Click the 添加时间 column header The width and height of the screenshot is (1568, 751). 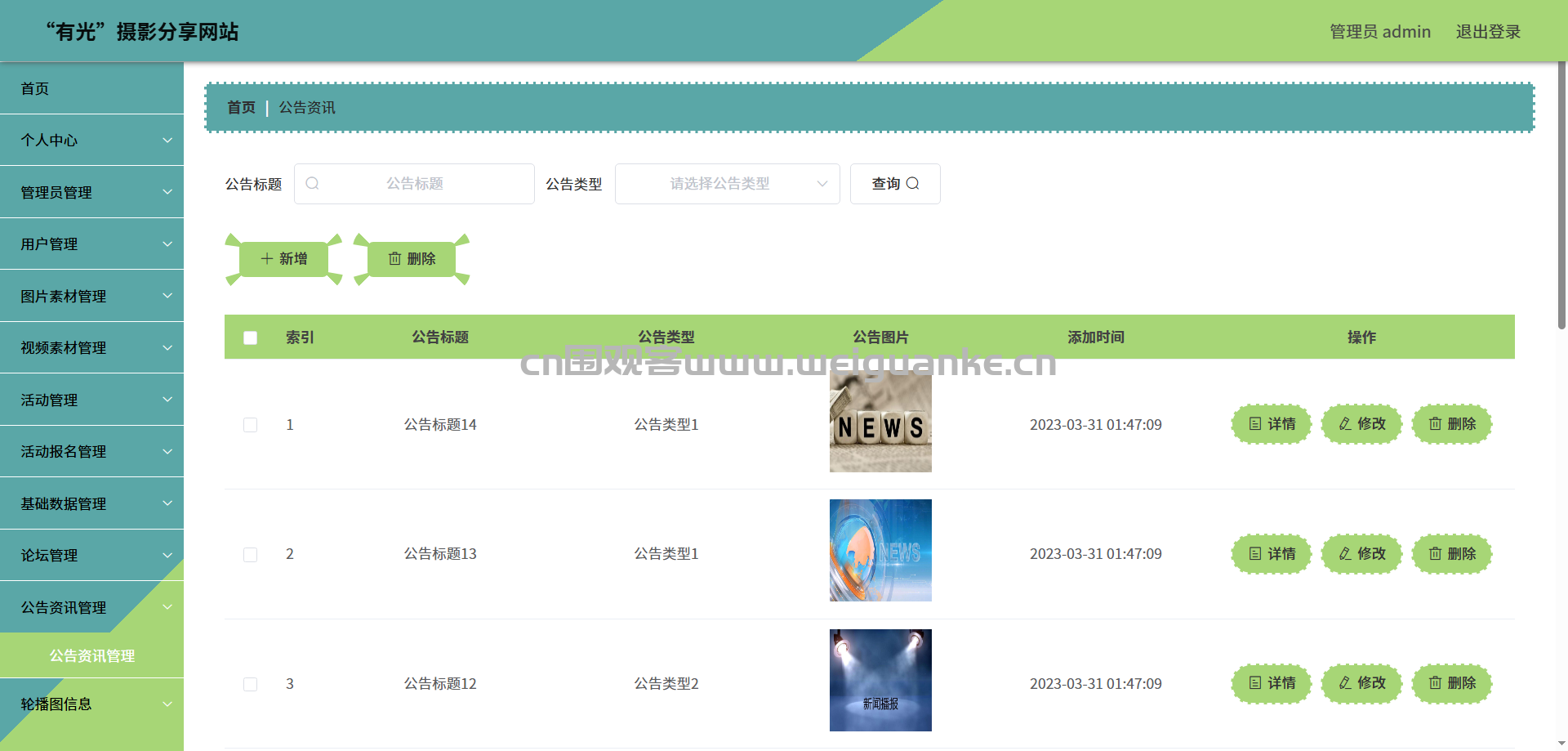coord(1096,338)
